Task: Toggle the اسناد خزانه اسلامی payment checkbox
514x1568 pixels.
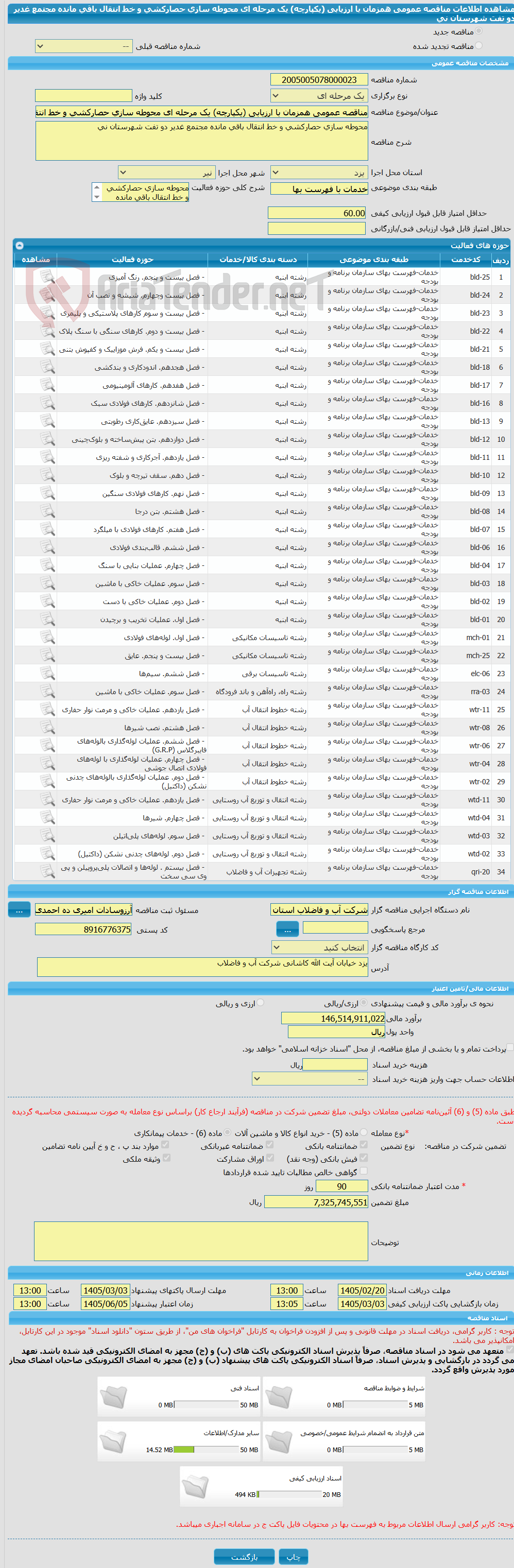Action: 510,1047
